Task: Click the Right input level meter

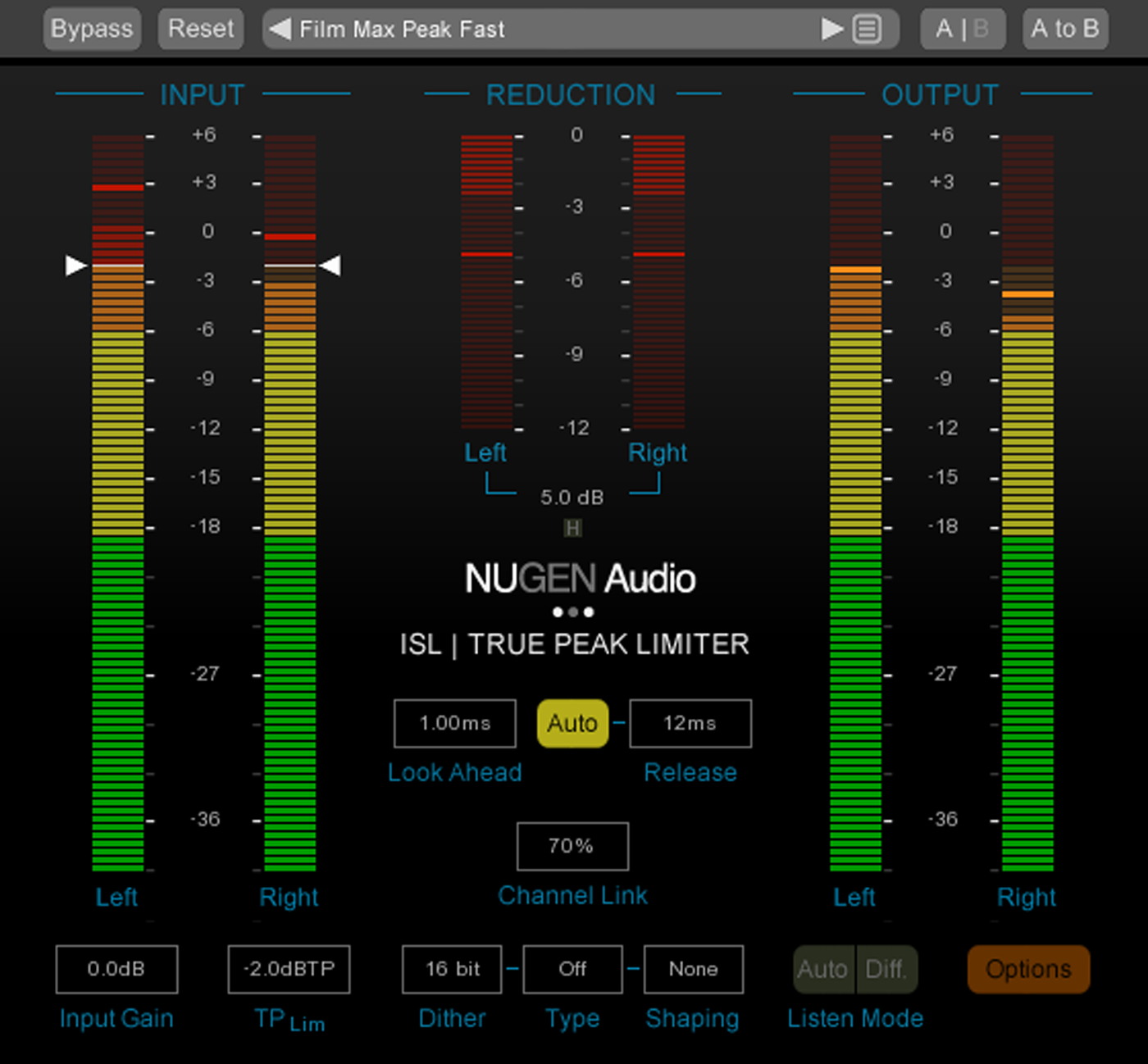Action: 289,502
